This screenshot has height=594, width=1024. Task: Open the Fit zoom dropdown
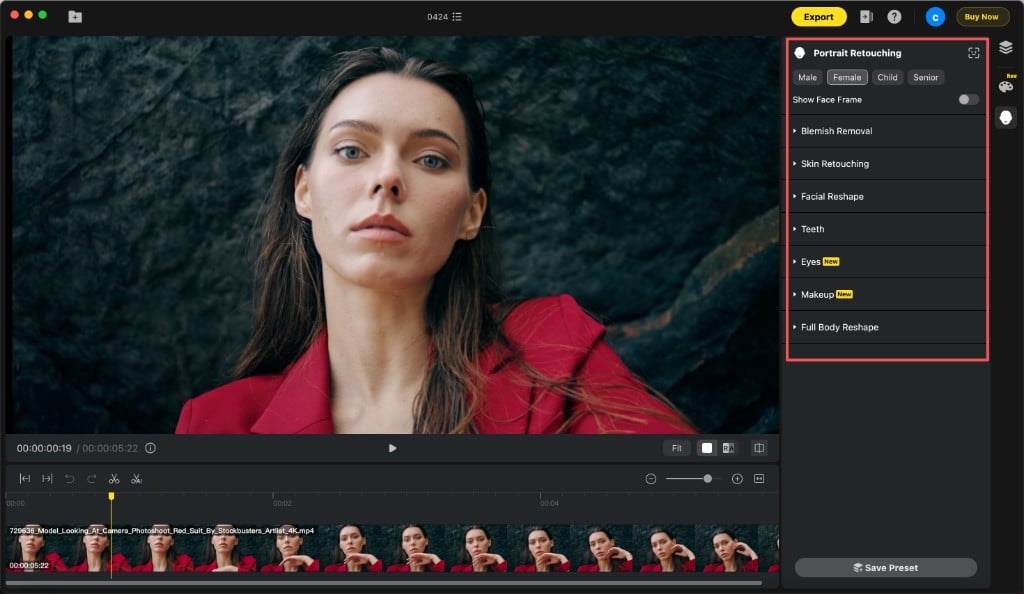(x=677, y=448)
